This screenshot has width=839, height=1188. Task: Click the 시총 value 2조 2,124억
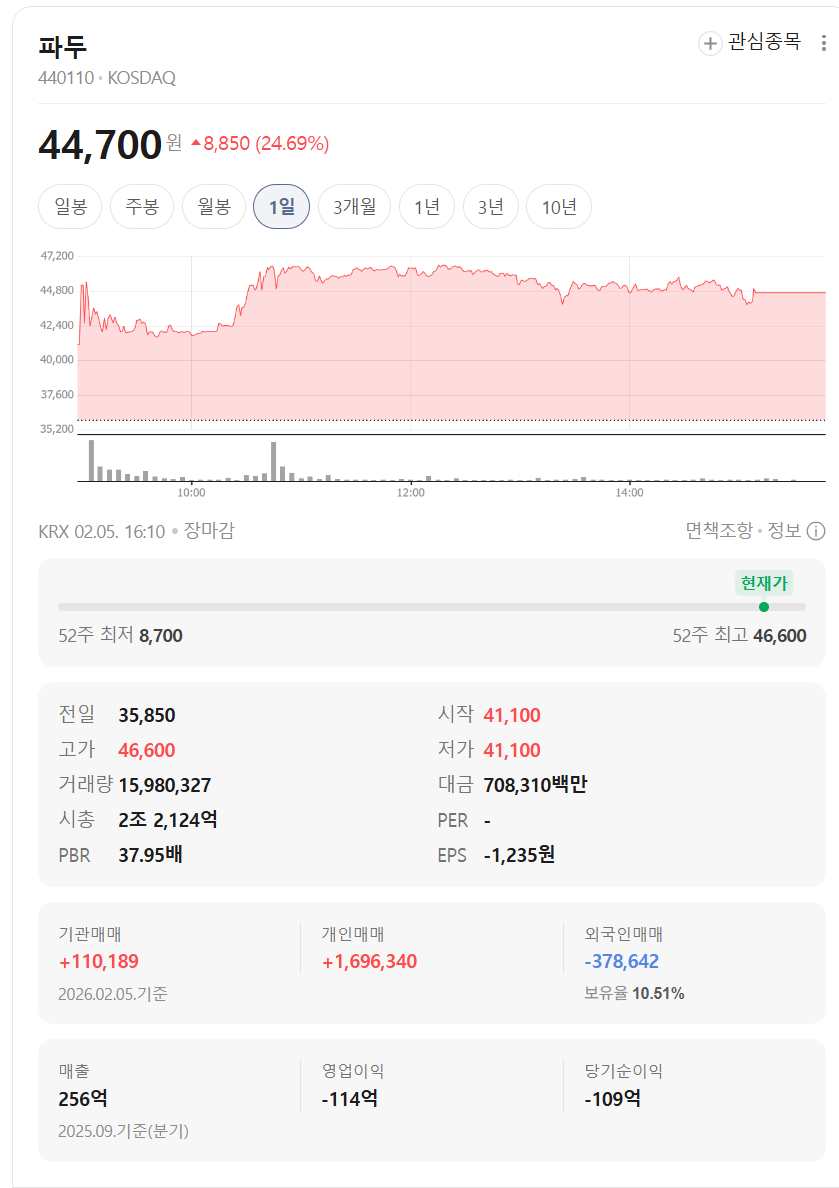pos(168,820)
